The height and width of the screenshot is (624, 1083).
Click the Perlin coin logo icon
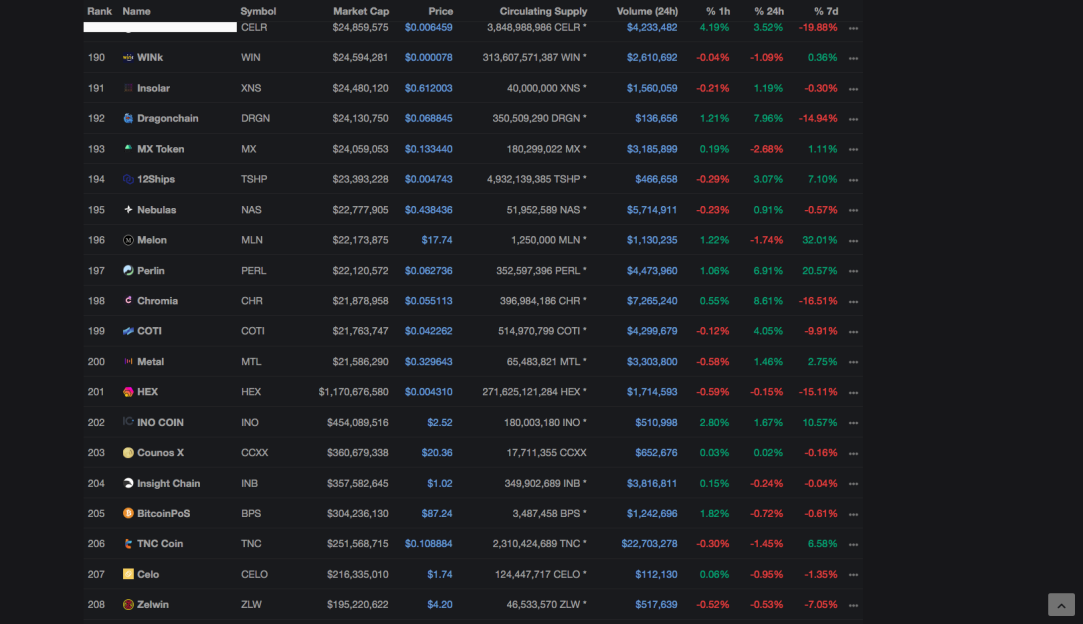point(128,270)
